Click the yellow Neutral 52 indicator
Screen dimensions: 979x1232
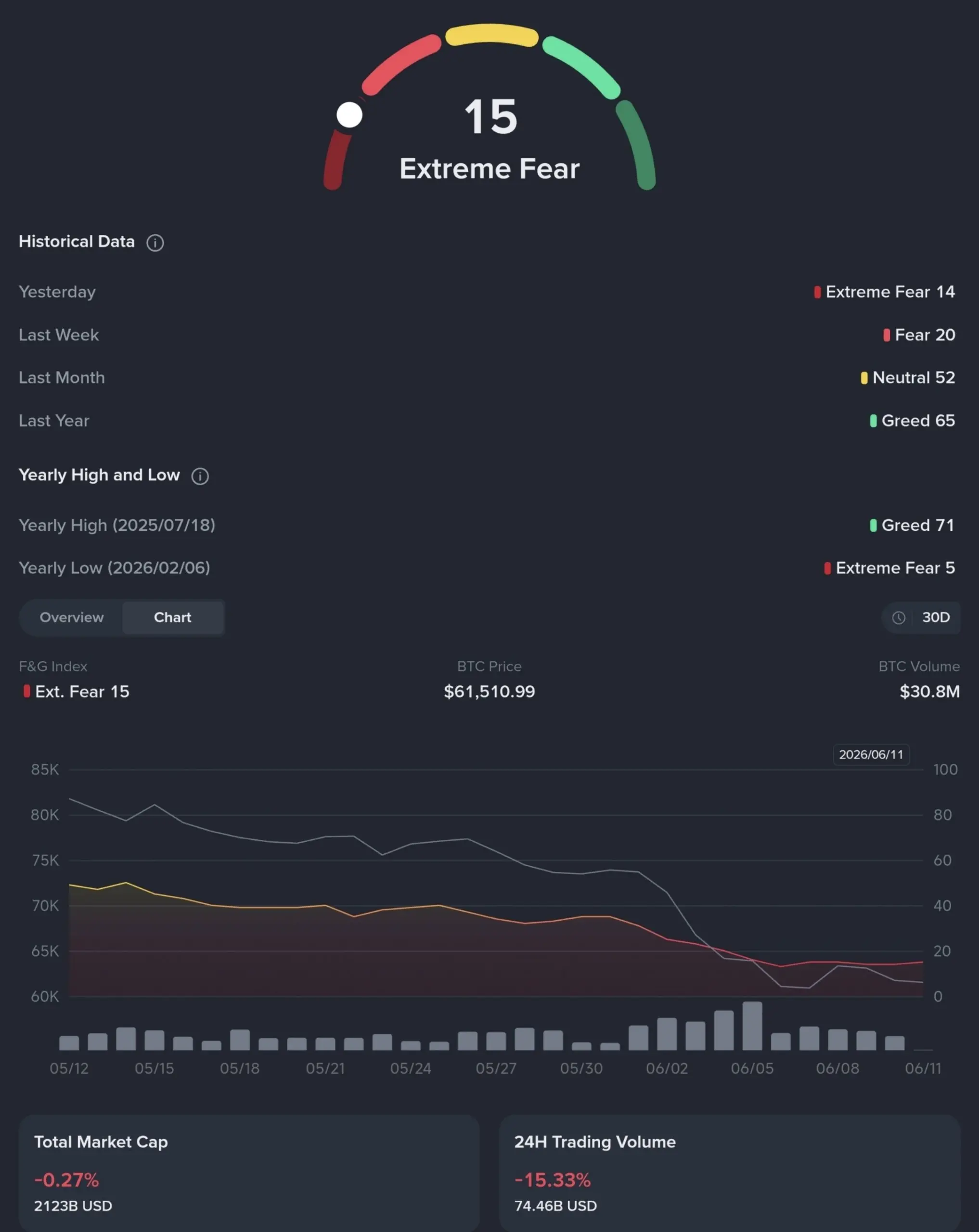click(x=864, y=378)
